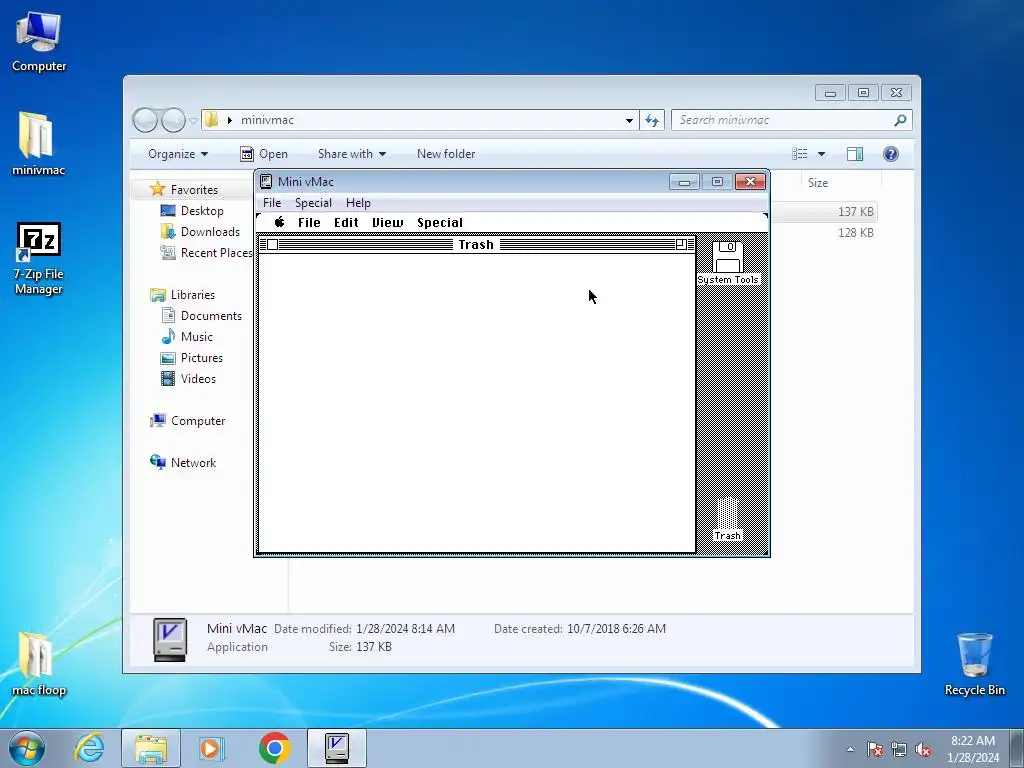This screenshot has width=1024, height=768.
Task: Click the Trash window close box
Action: 273,244
